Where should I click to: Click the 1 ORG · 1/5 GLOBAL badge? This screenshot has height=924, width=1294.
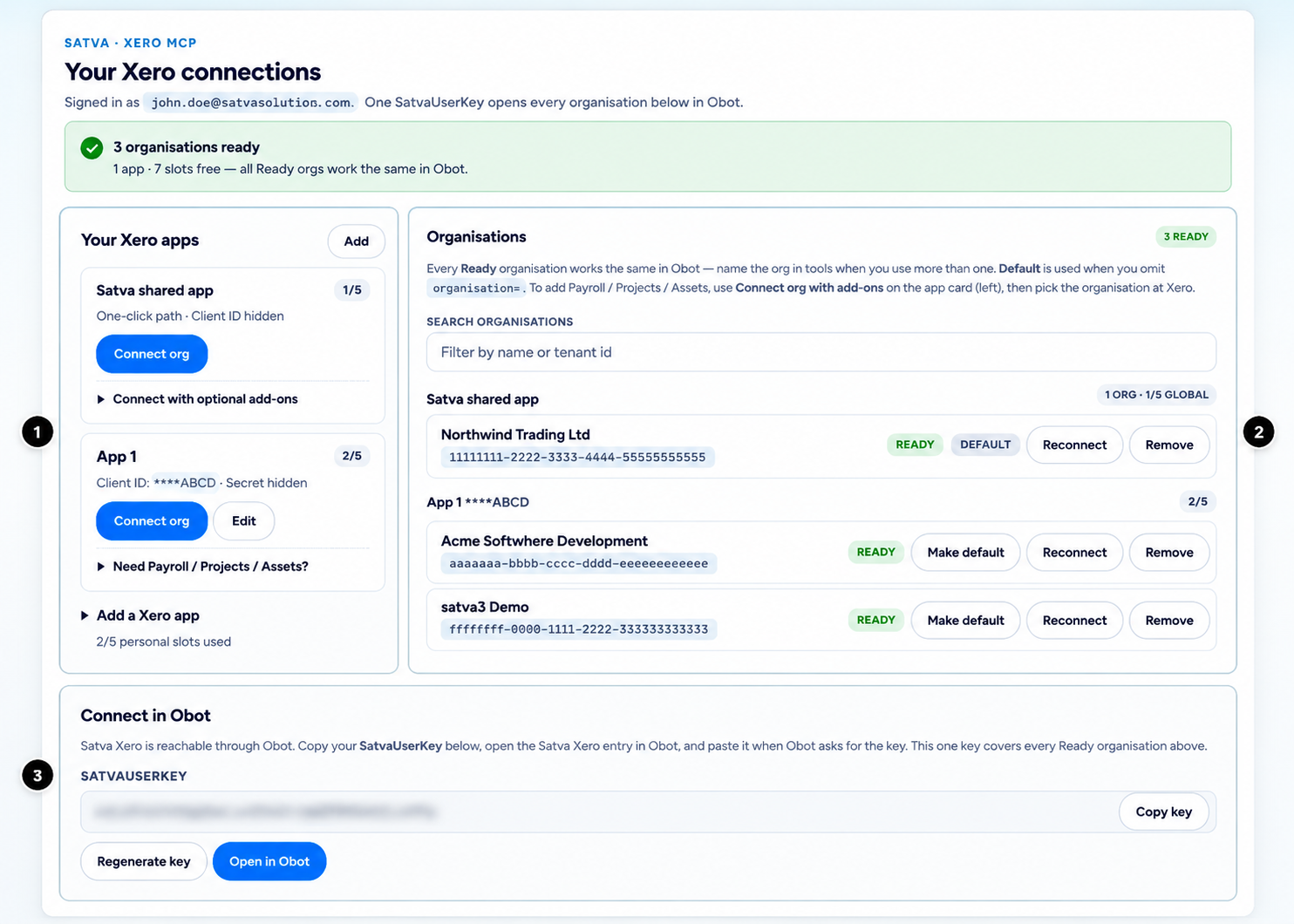[x=1156, y=395]
